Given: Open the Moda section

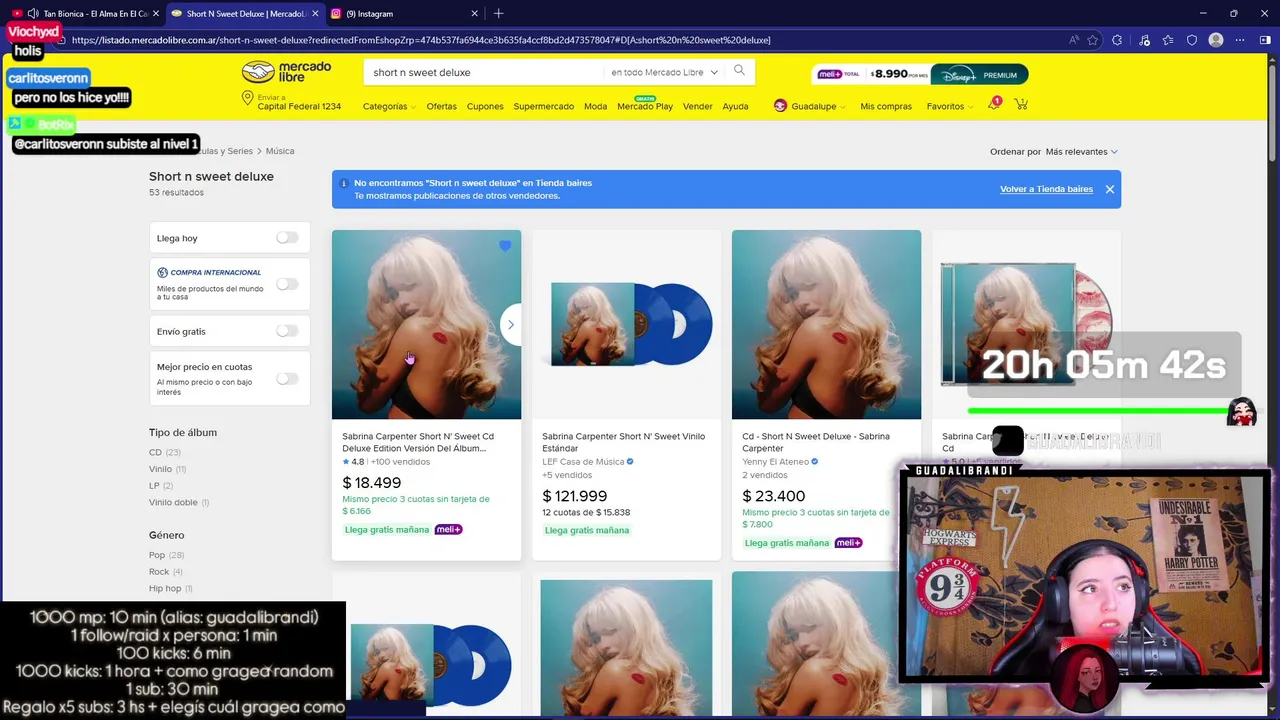Looking at the screenshot, I should coord(595,106).
